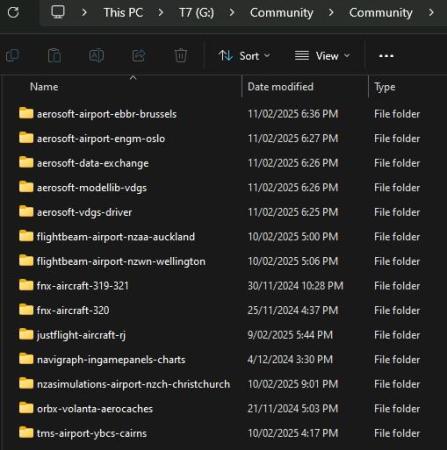Click date 30/11/2024 10:28 PM

(295, 286)
